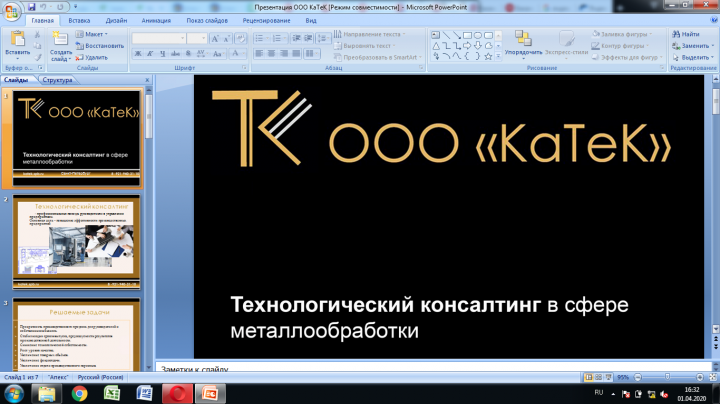This screenshot has width=720, height=404.
Task: Click the Удалить slide button
Action: pos(92,57)
